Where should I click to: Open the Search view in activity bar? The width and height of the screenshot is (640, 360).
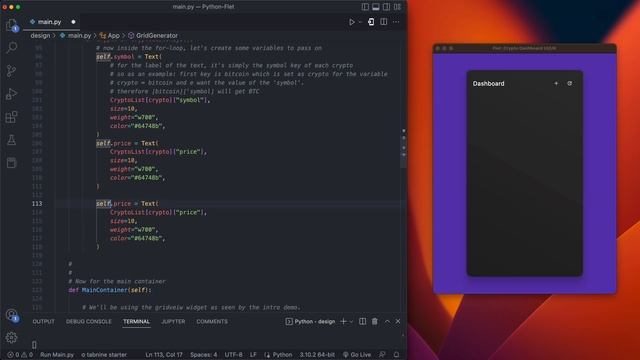pyautogui.click(x=11, y=48)
